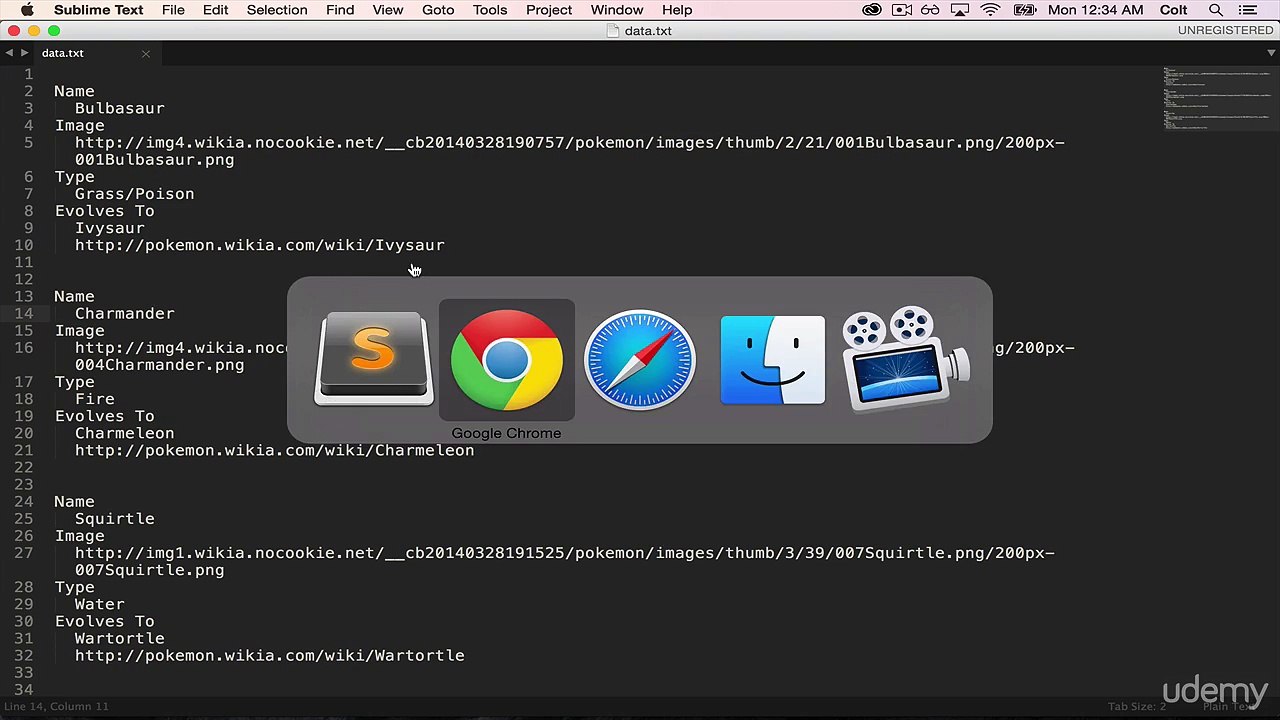Open the Colt user menu
1280x720 pixels.
[1174, 10]
